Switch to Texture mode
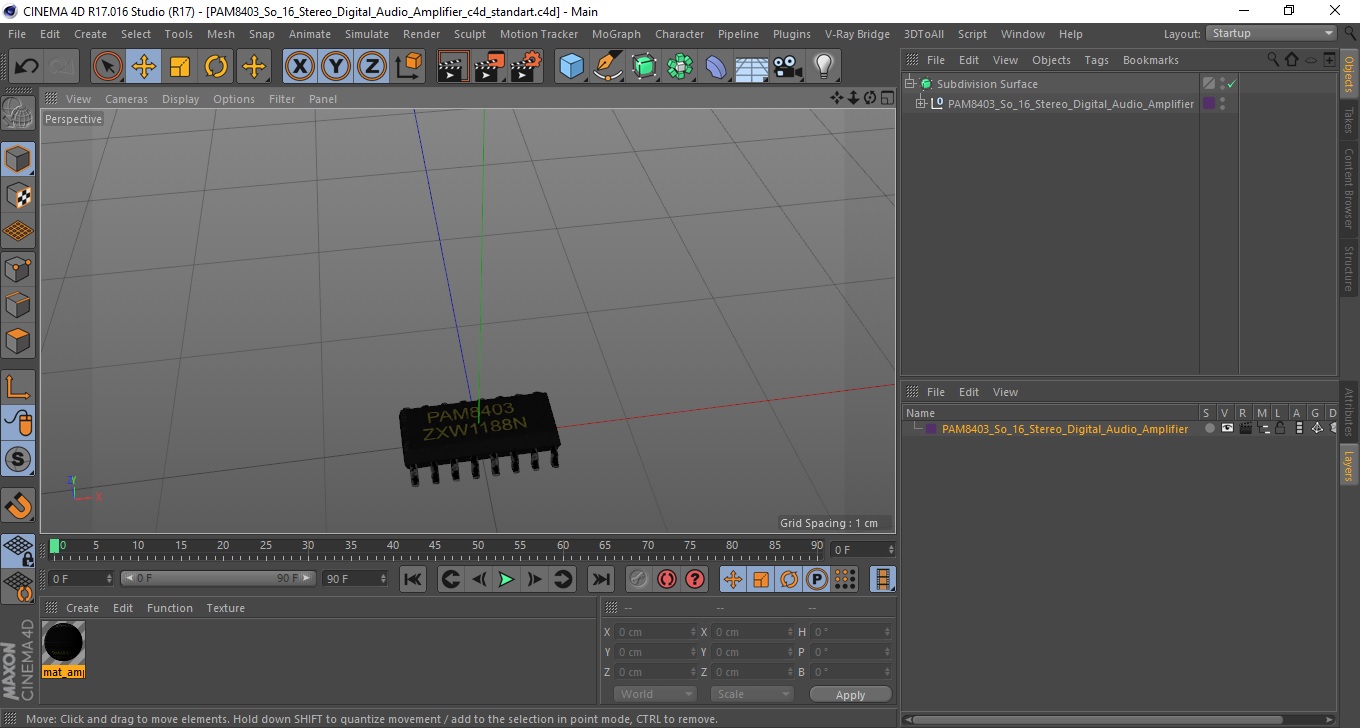Image resolution: width=1360 pixels, height=728 pixels. coord(18,195)
